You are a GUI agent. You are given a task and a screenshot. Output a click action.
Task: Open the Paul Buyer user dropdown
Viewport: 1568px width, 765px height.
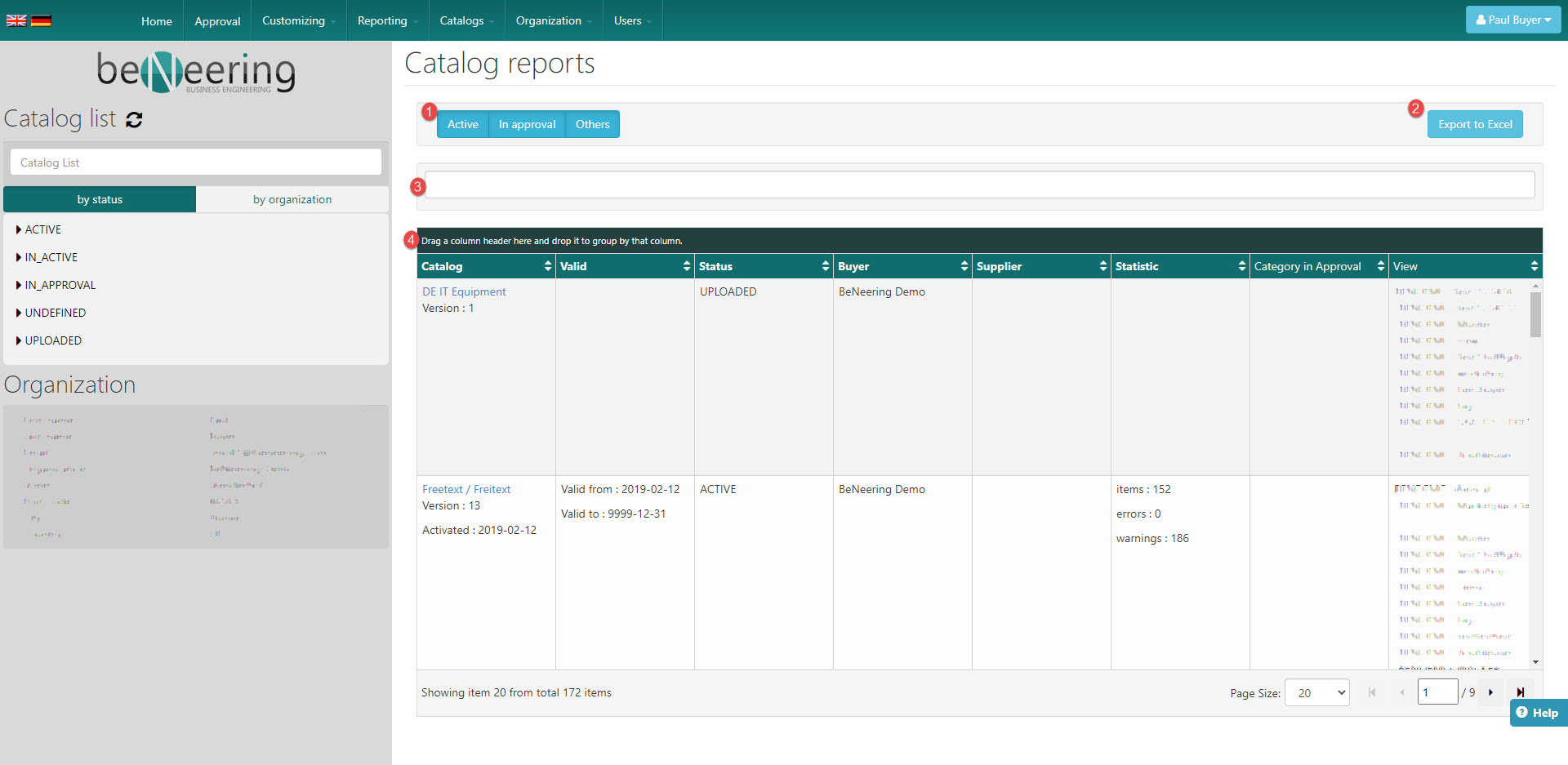tap(1512, 20)
